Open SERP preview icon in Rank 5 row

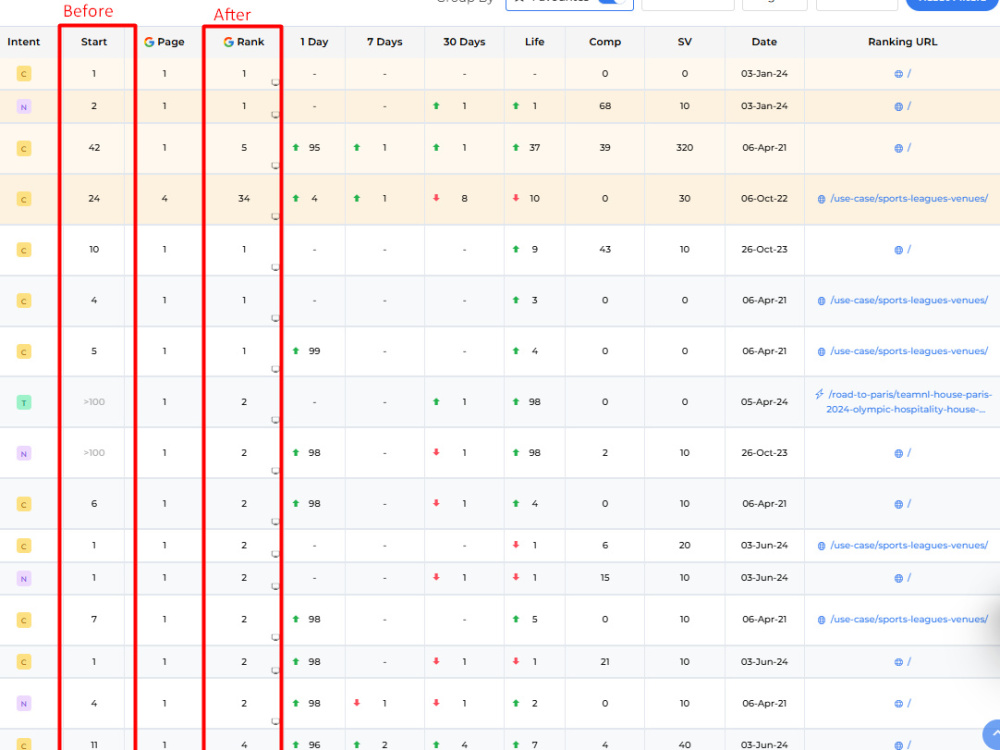(x=276, y=165)
